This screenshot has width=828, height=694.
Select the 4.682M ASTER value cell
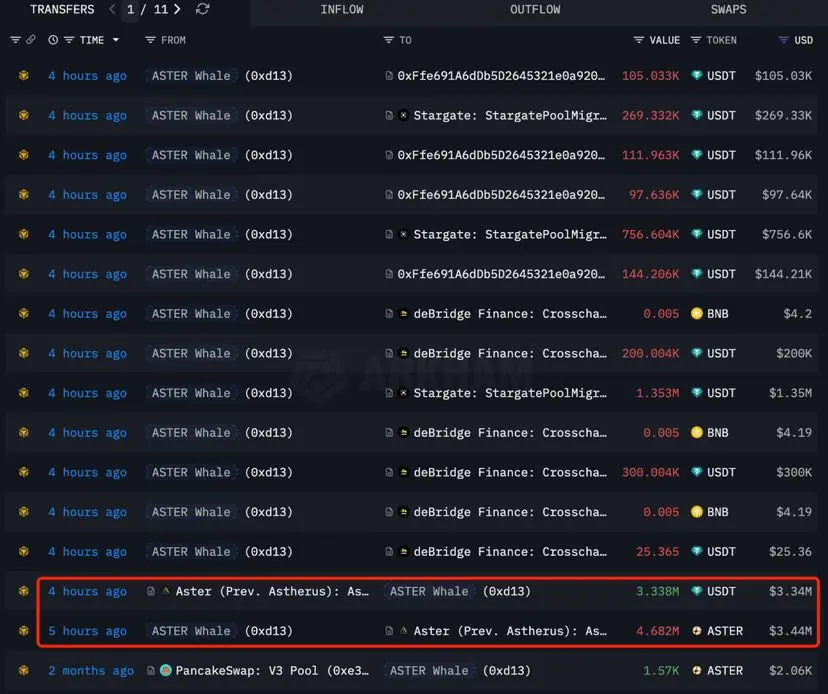[657, 631]
